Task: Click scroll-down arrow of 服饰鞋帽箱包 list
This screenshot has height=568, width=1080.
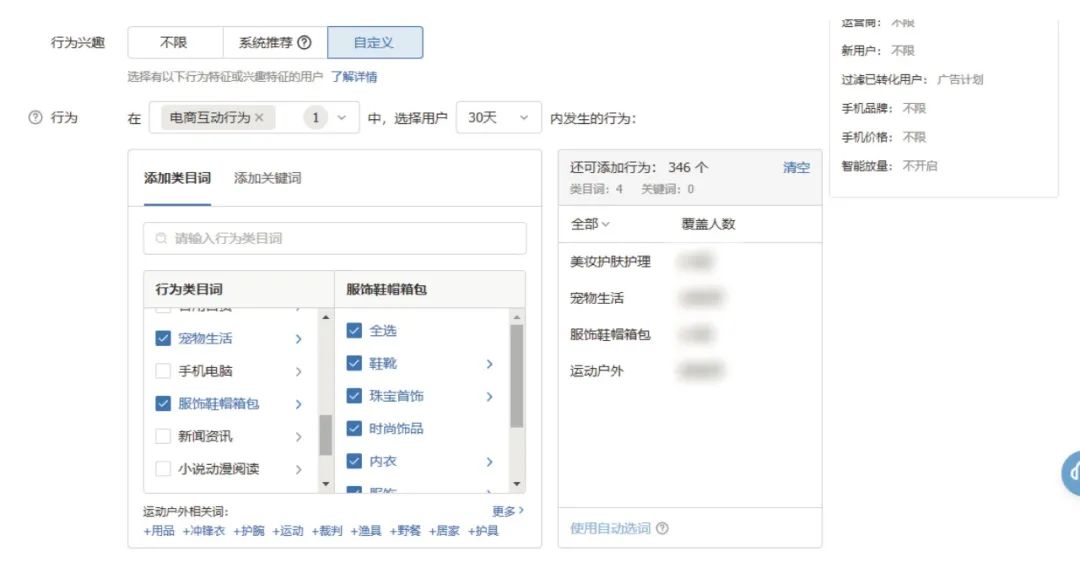Action: [517, 484]
